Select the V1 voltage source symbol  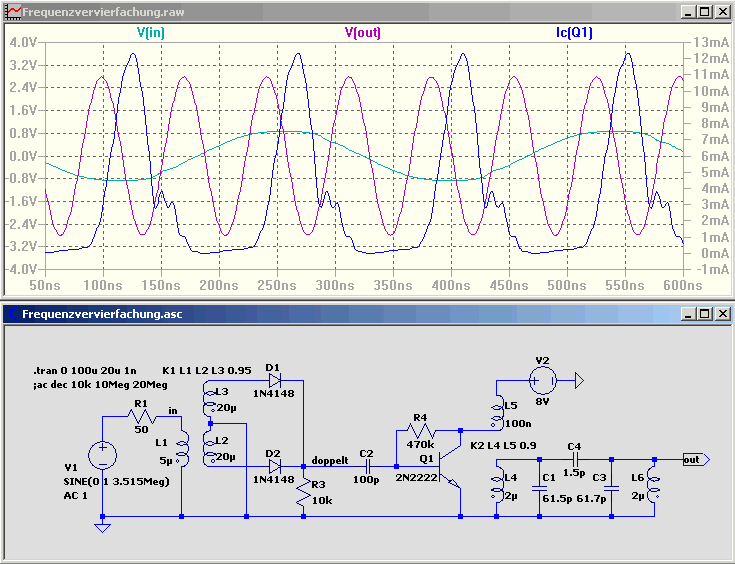tap(102, 455)
